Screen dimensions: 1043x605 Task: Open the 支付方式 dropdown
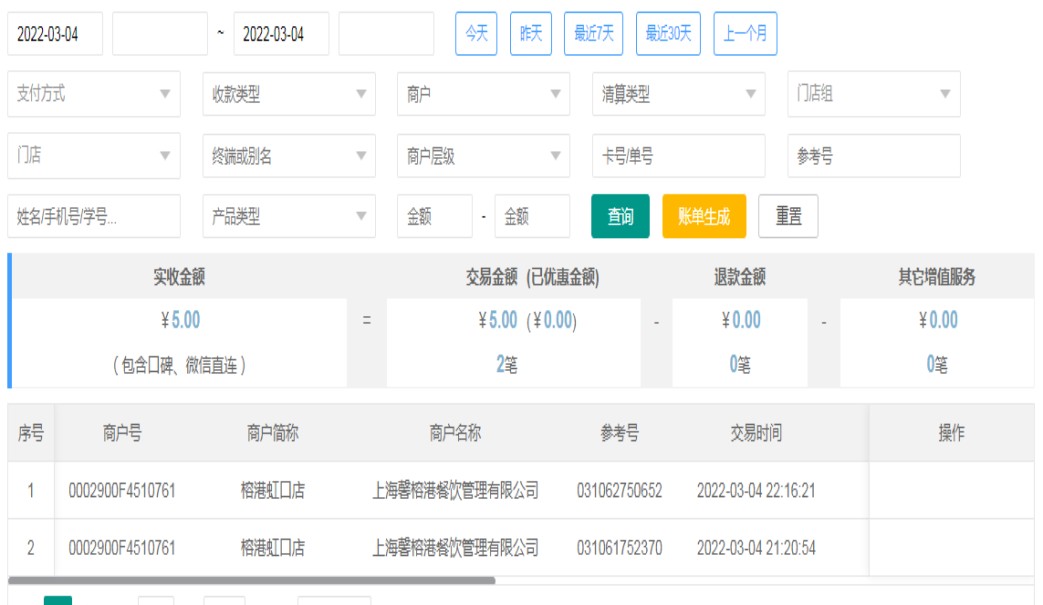(94, 94)
